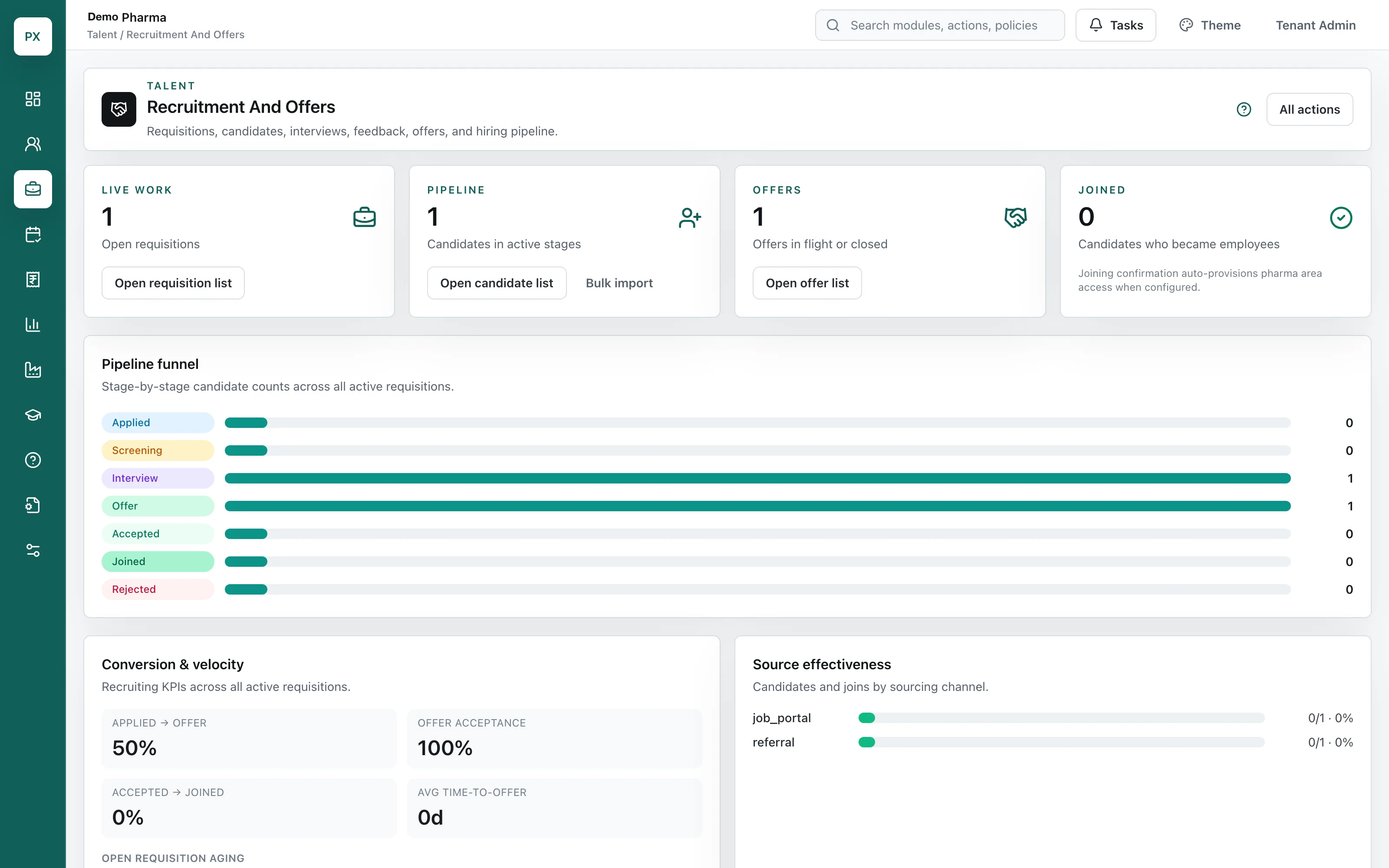Open All actions menu
Viewport: 1389px width, 868px height.
[1309, 109]
